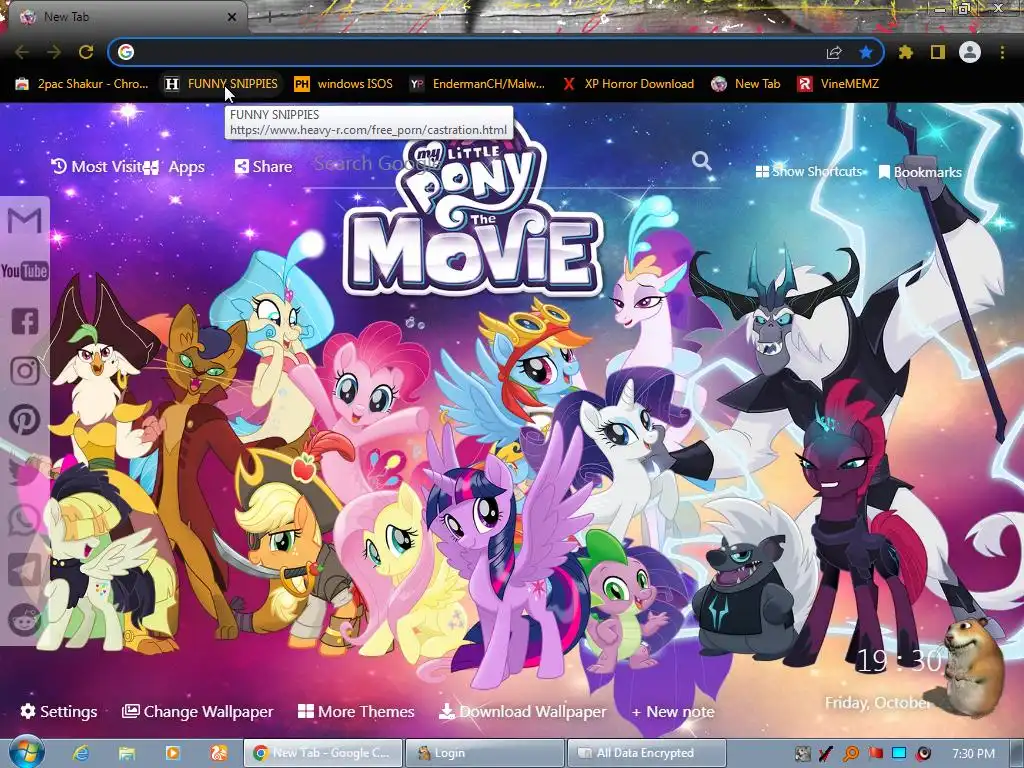Switch to 'All Data Encrypted' taskbar window

pyautogui.click(x=647, y=753)
